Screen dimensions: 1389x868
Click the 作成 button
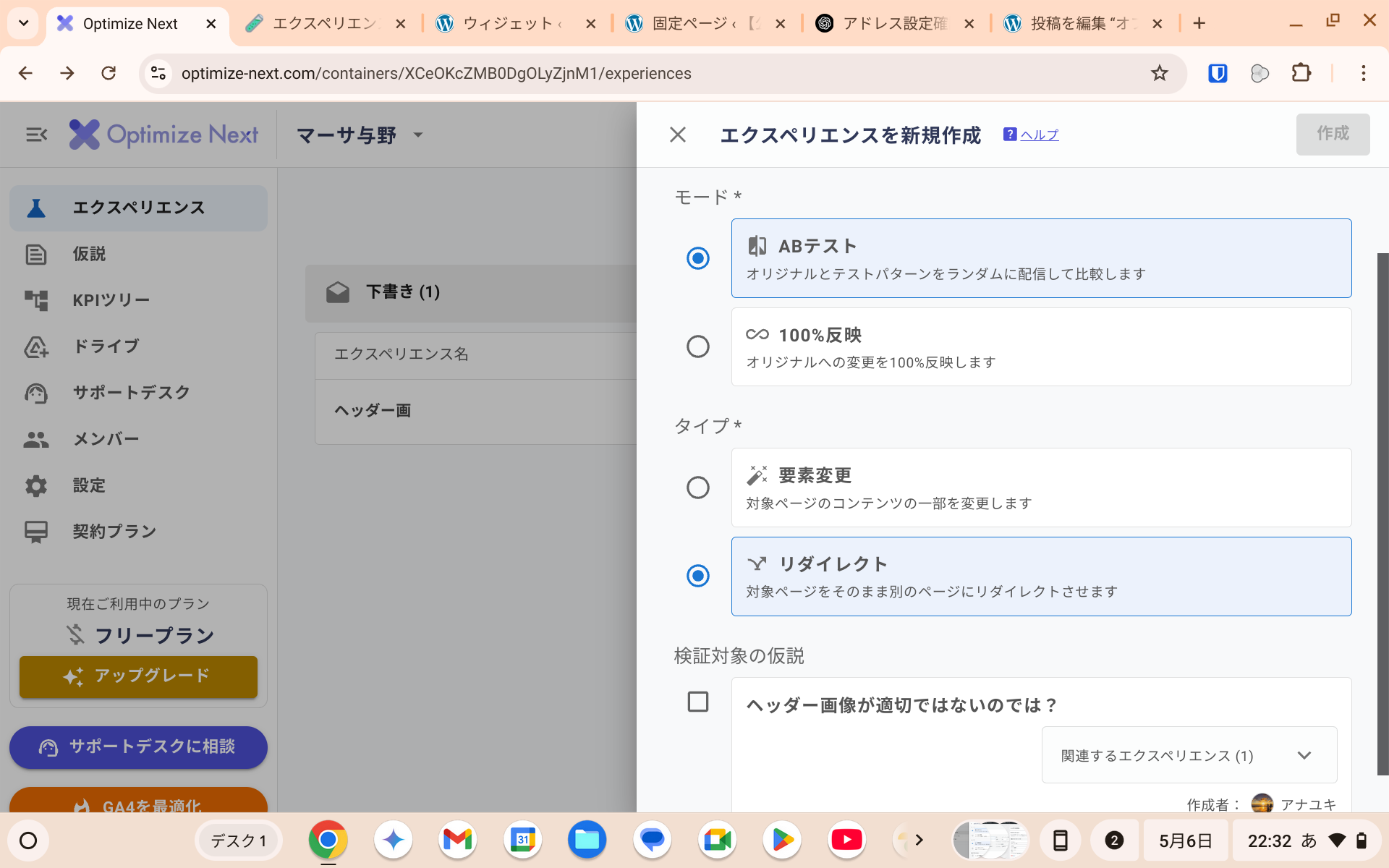point(1333,134)
